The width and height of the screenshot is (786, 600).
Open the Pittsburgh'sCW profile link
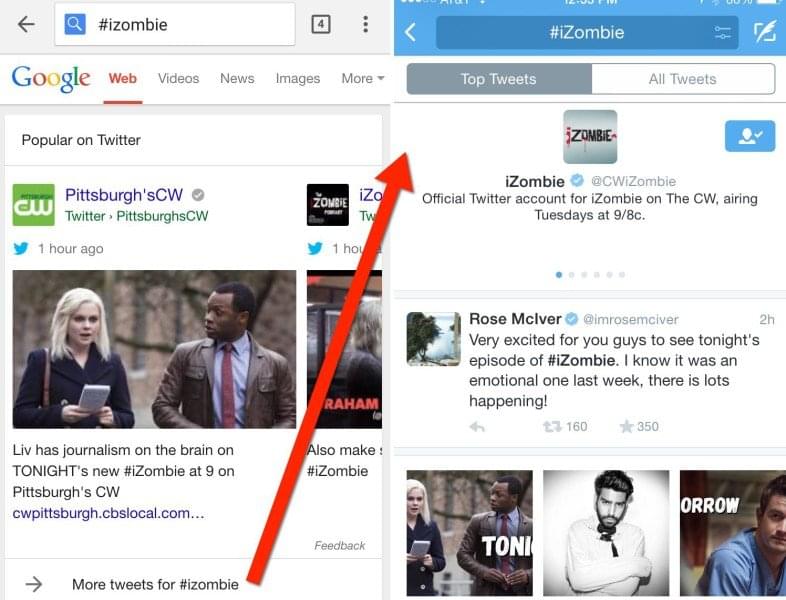(124, 194)
